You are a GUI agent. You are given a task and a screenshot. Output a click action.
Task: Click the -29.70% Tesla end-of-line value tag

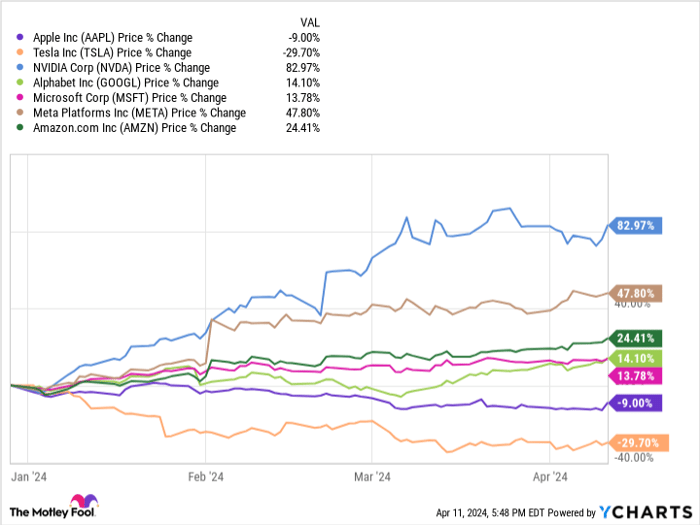pos(633,441)
